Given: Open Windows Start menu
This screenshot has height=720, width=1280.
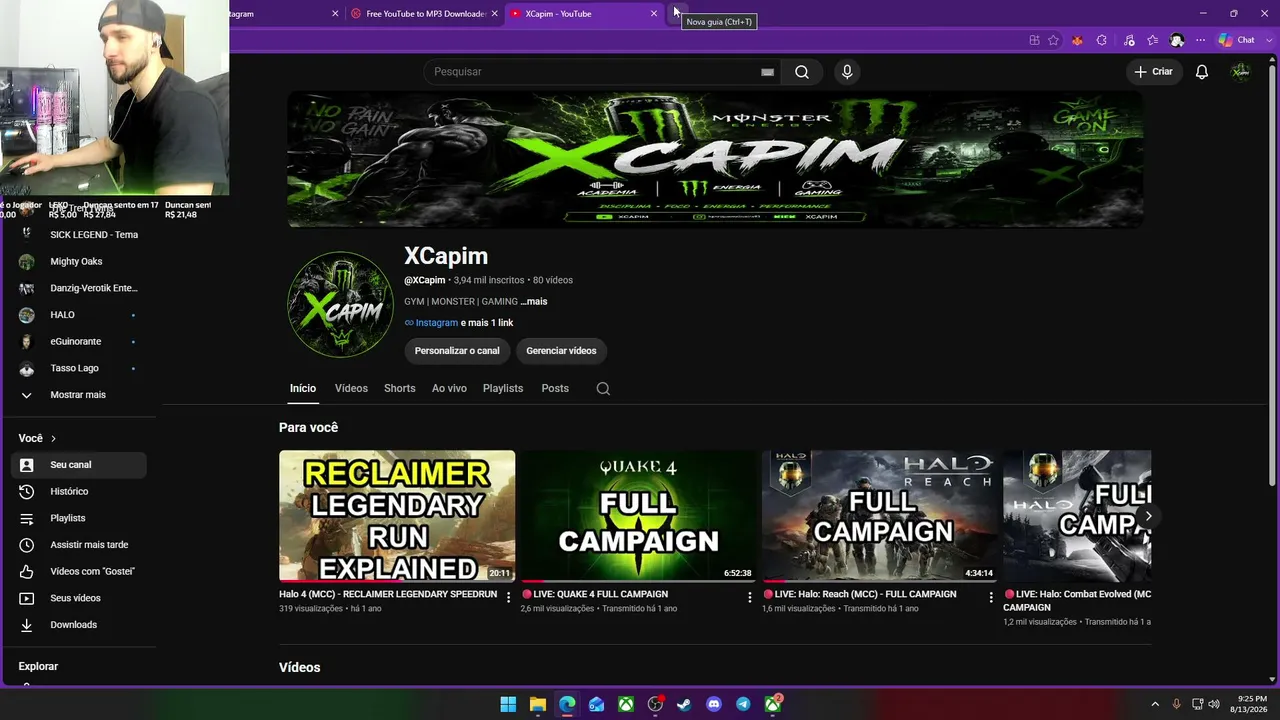Looking at the screenshot, I should coord(508,704).
